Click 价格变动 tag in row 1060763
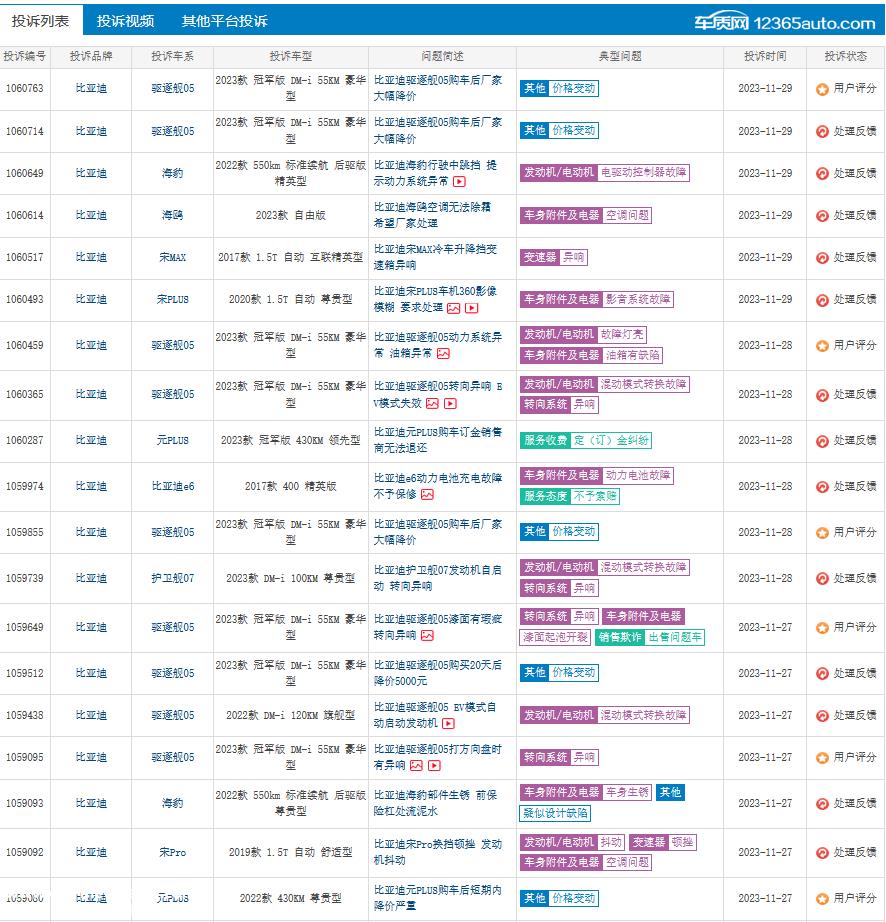The height and width of the screenshot is (922, 886). click(574, 88)
